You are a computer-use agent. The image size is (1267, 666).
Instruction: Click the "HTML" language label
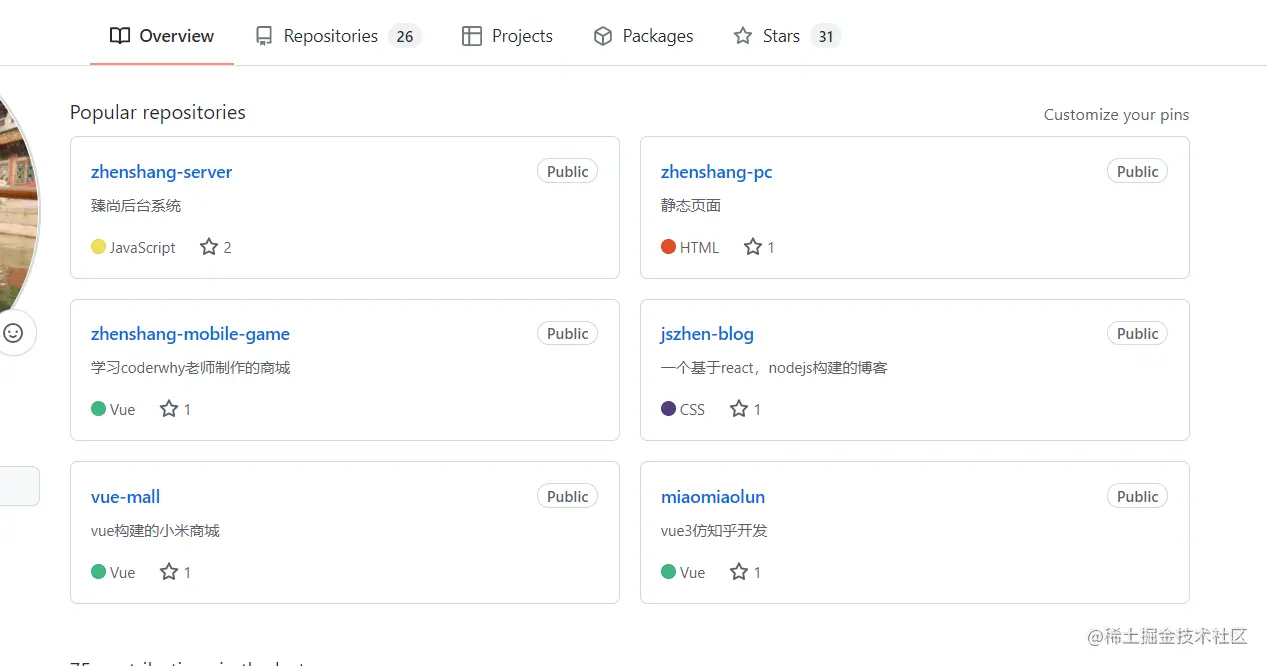click(x=700, y=247)
